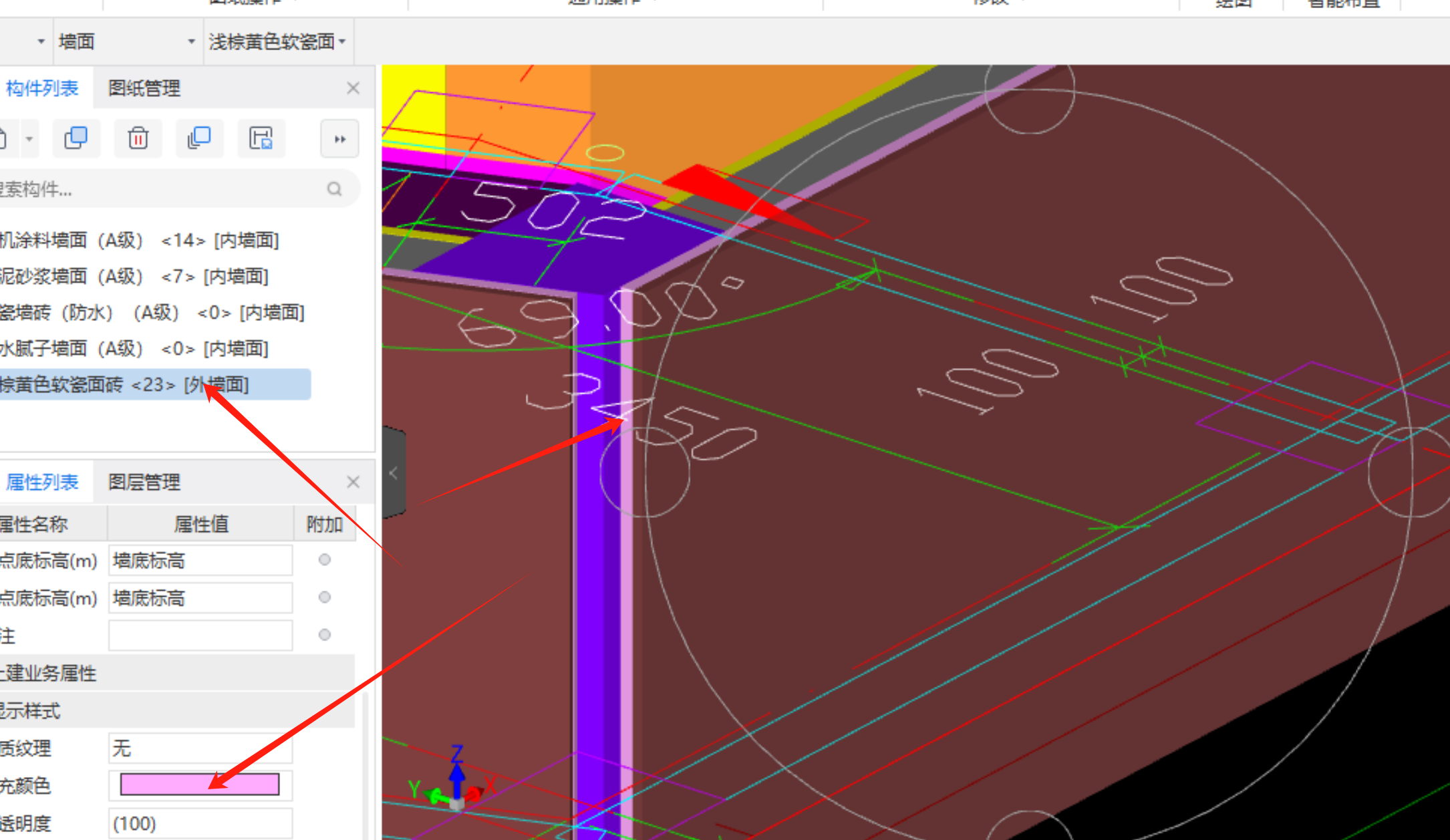Collapse the side panel with the arrow handle

[394, 473]
